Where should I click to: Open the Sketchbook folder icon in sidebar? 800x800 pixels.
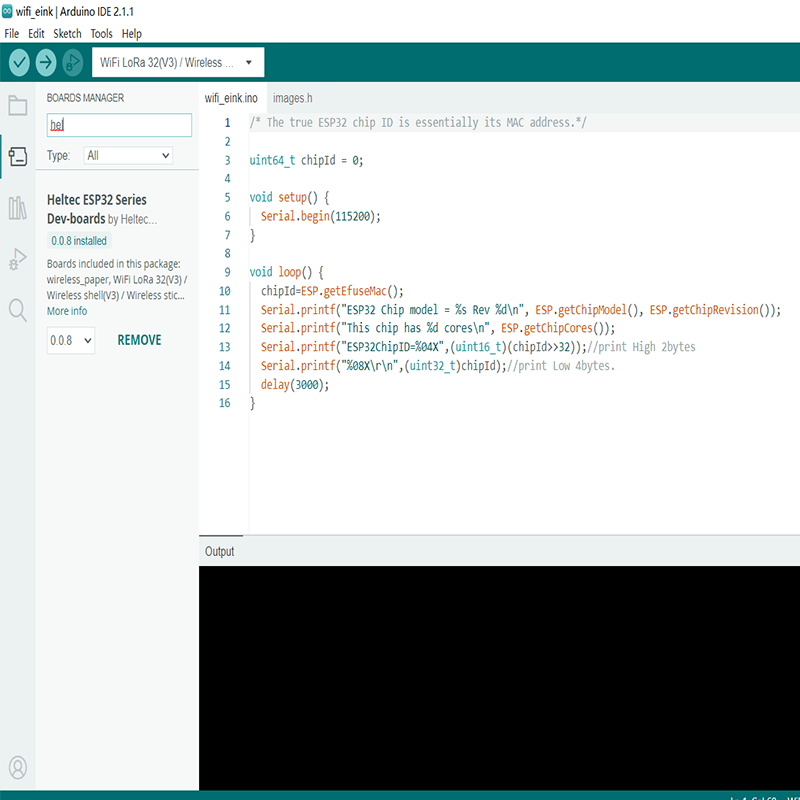coord(17,106)
